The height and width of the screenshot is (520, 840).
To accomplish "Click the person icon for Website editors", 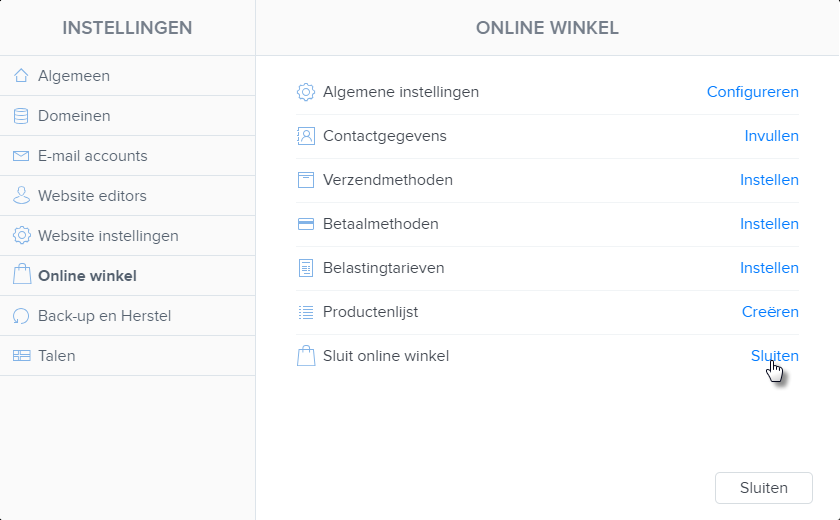I will pyautogui.click(x=21, y=195).
